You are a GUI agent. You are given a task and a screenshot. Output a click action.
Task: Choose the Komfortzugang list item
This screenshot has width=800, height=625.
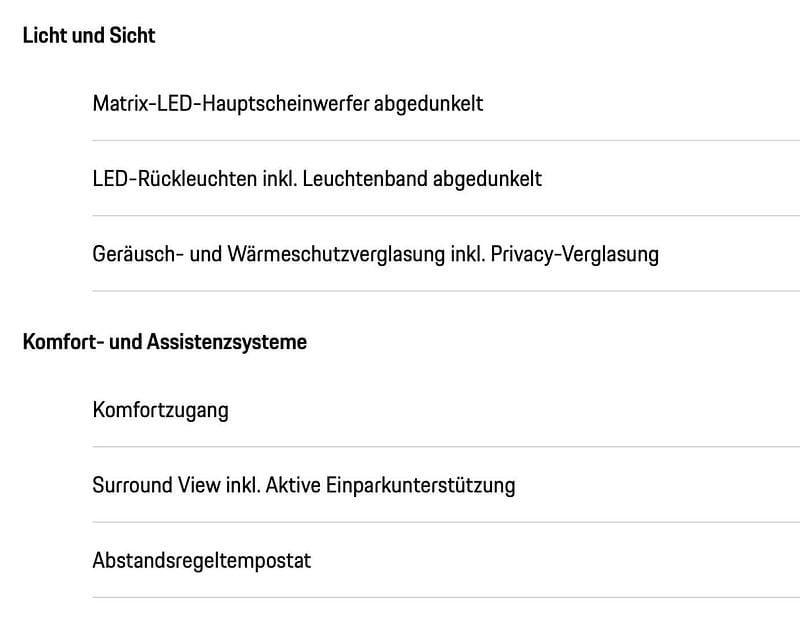[160, 410]
